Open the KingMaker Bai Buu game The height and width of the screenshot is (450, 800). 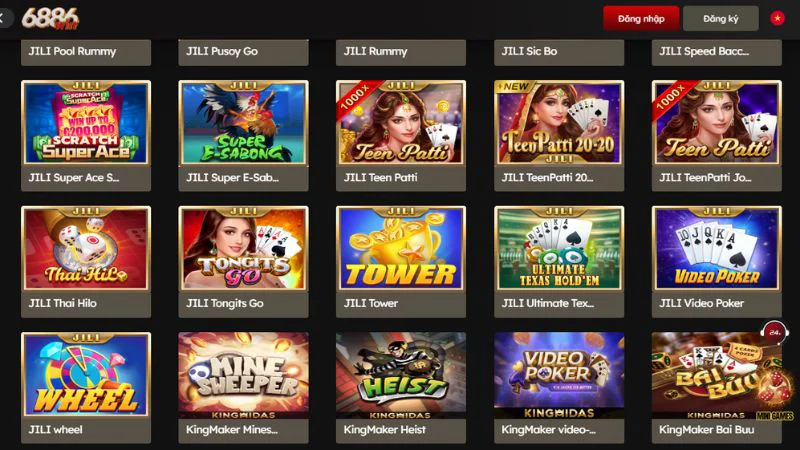pyautogui.click(x=716, y=375)
